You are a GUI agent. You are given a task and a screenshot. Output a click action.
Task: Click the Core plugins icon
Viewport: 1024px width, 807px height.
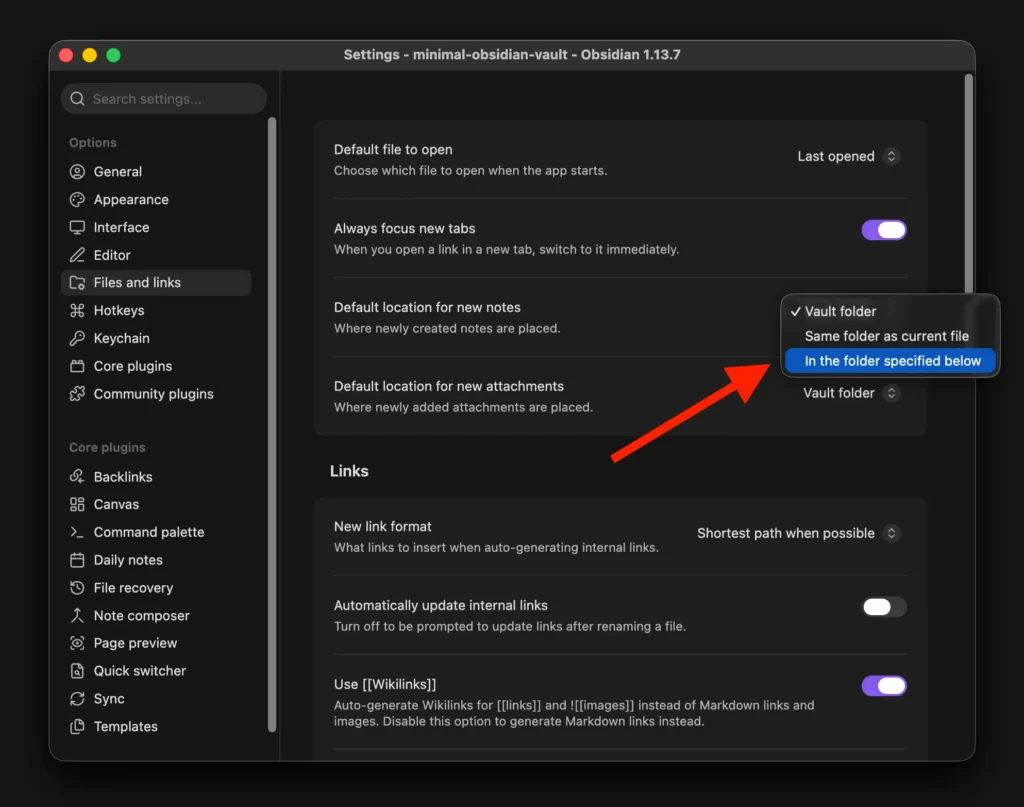pos(77,366)
